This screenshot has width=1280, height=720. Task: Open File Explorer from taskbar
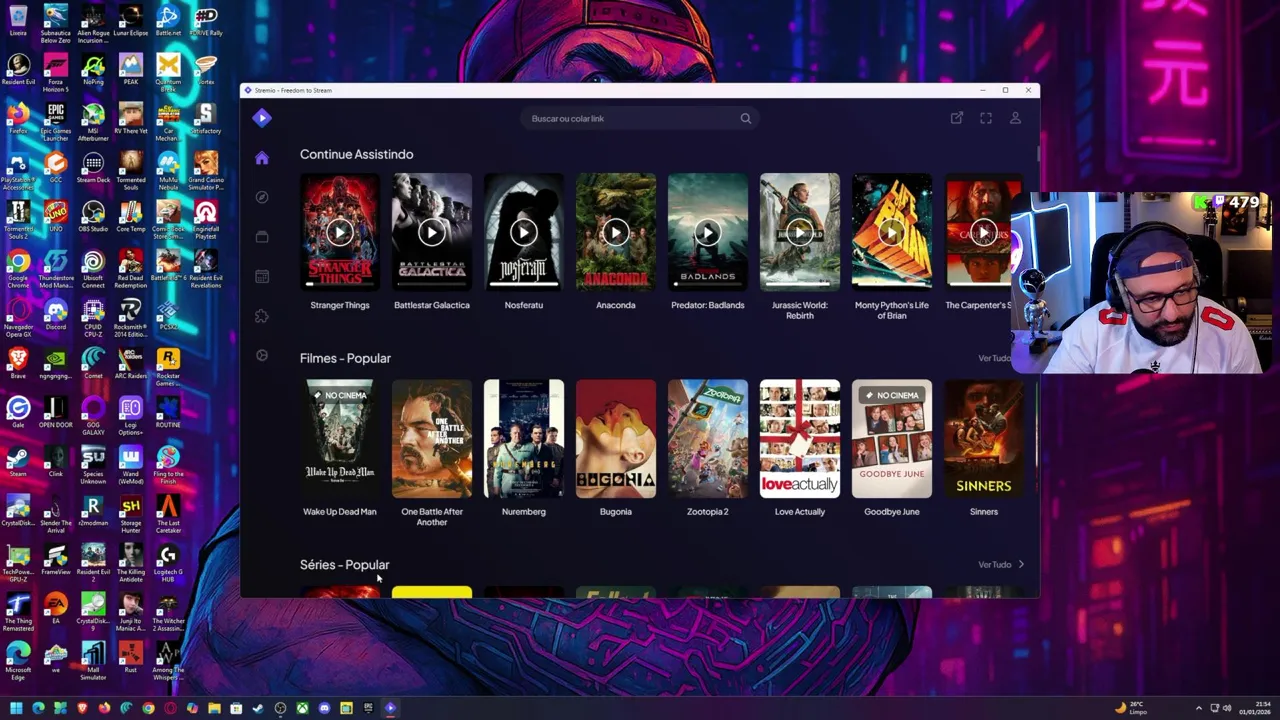[214, 708]
